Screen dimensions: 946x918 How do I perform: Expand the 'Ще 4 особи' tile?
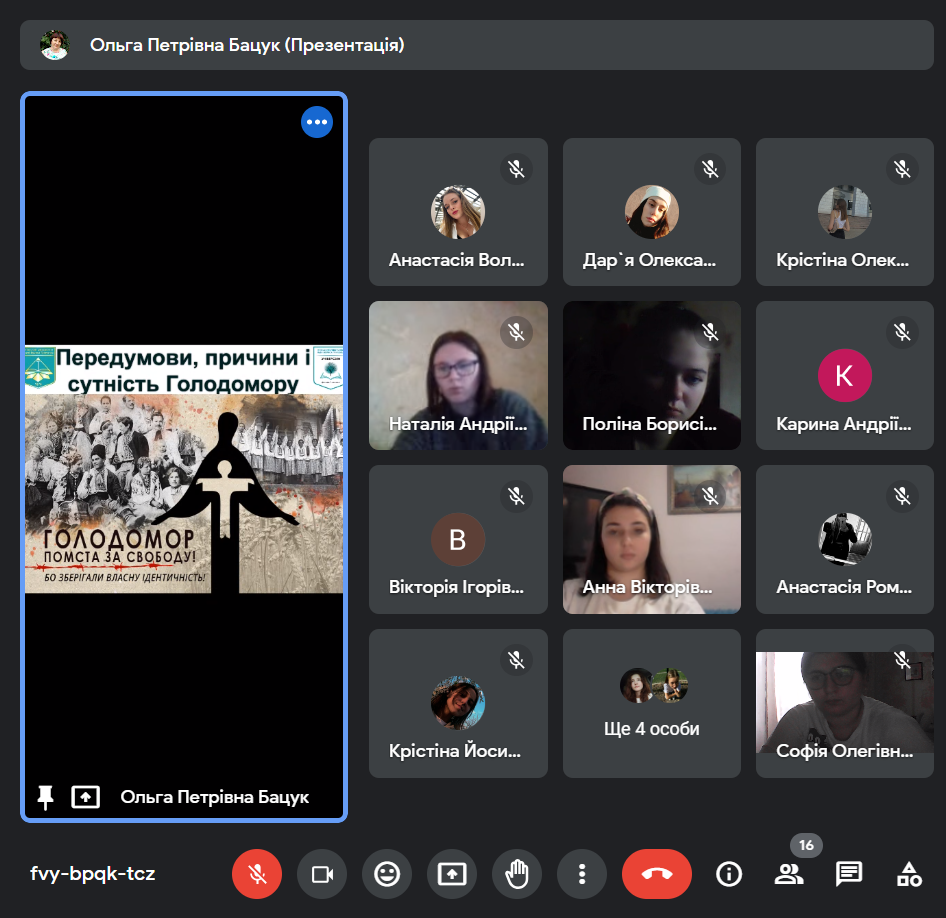pos(651,703)
